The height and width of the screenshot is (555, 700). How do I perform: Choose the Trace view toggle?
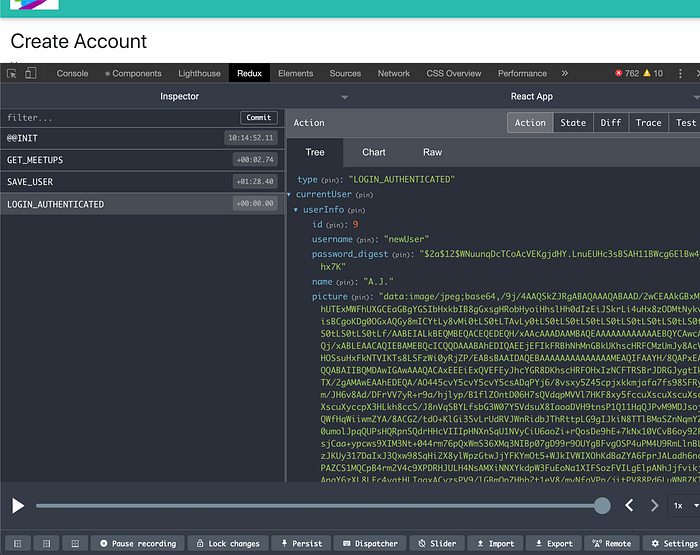point(648,123)
